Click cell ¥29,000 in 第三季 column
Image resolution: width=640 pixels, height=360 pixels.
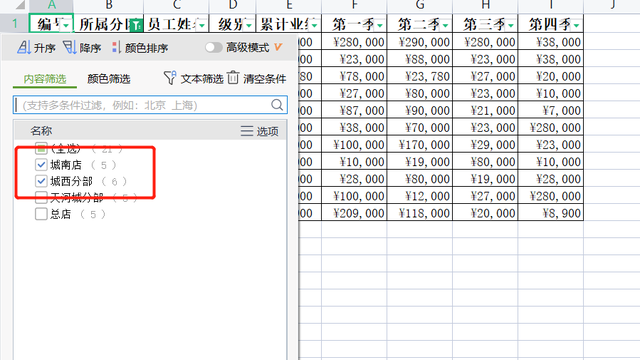tap(485, 145)
